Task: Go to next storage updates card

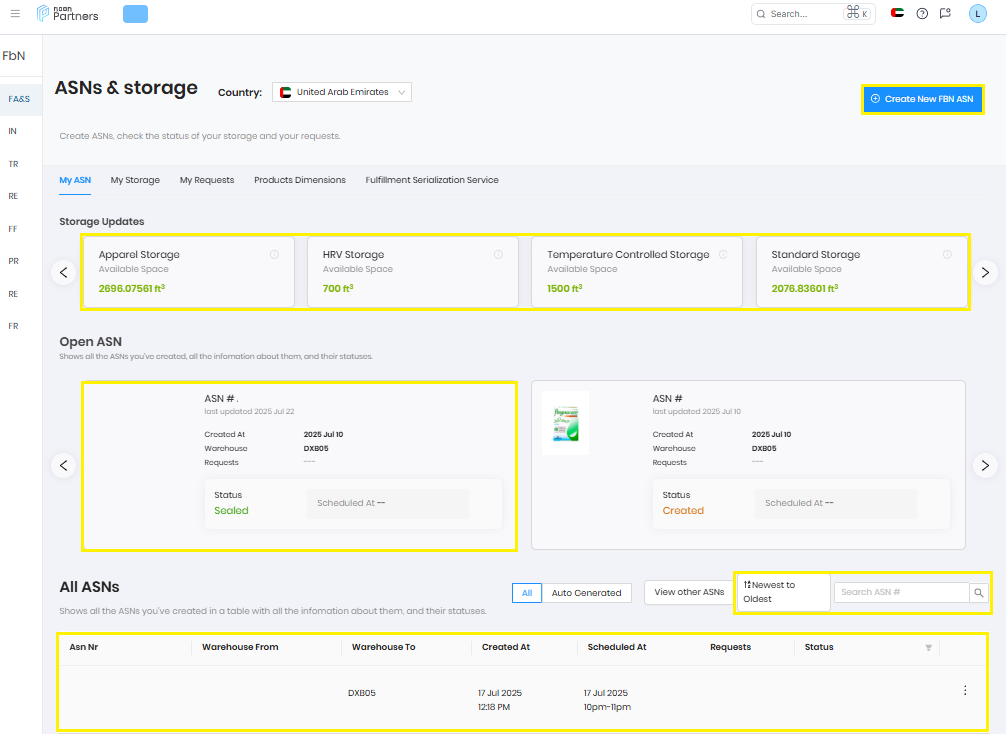Action: point(985,273)
